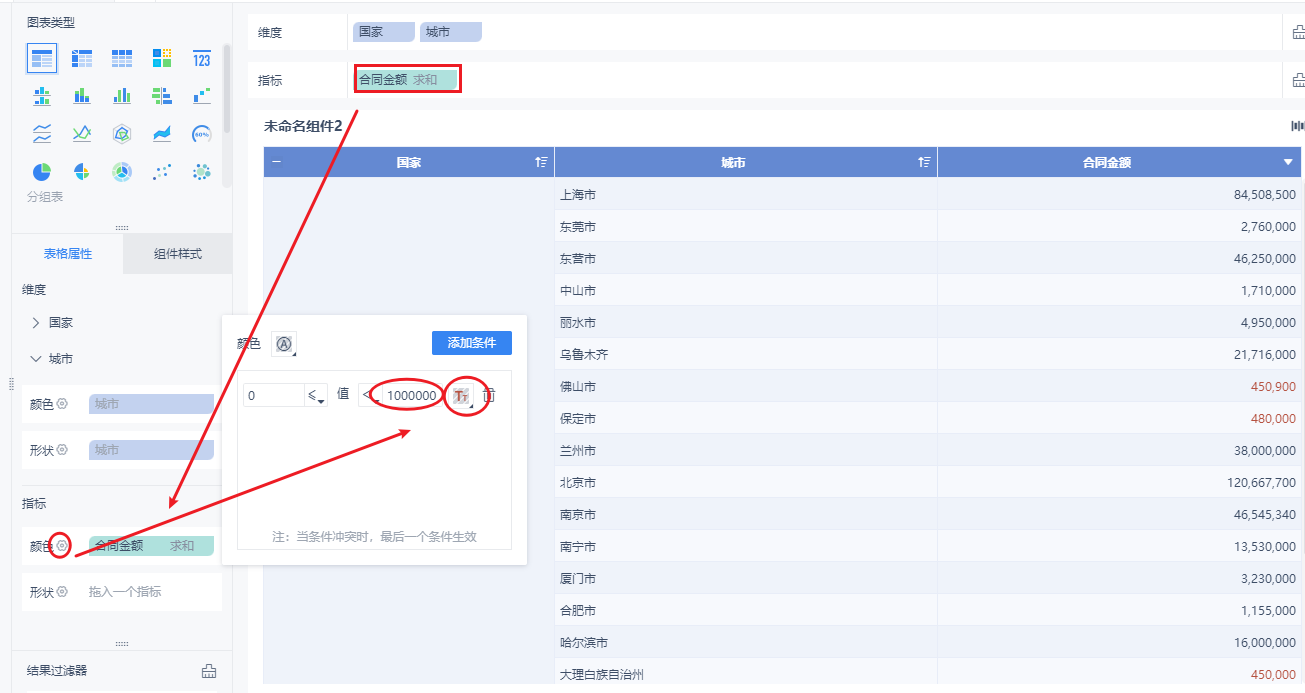Open 形状 gear for 城市 dimension

pyautogui.click(x=62, y=450)
